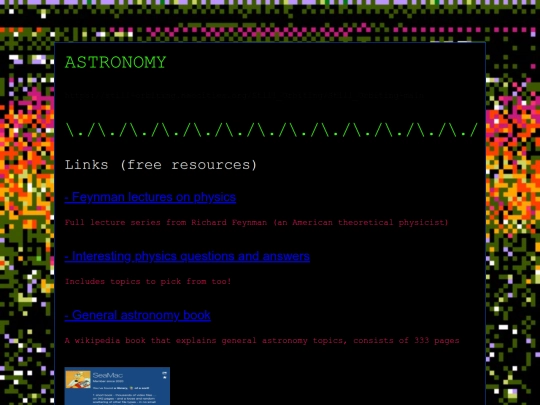This screenshot has width=540, height=405.
Task: Open the Feynman lectures on physics link
Action: point(150,197)
